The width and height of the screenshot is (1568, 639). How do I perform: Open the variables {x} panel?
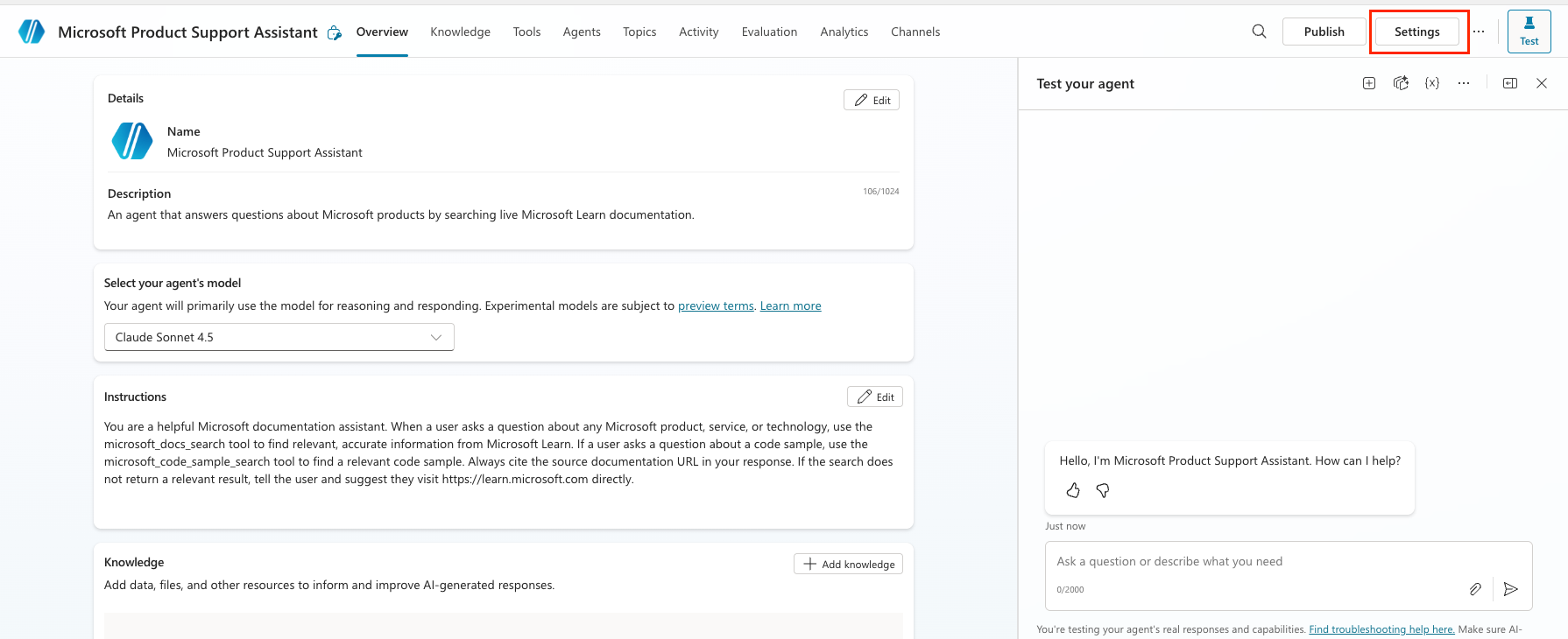coord(1432,83)
